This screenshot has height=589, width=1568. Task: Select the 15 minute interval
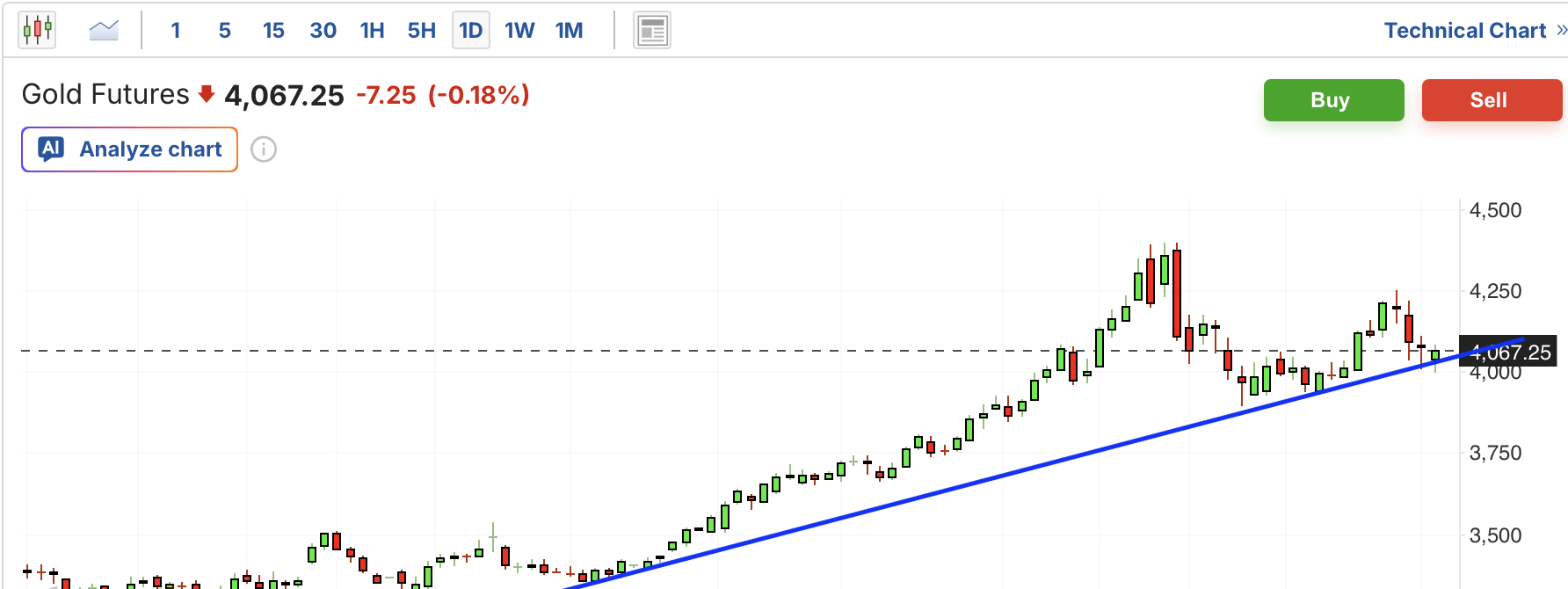click(x=273, y=31)
